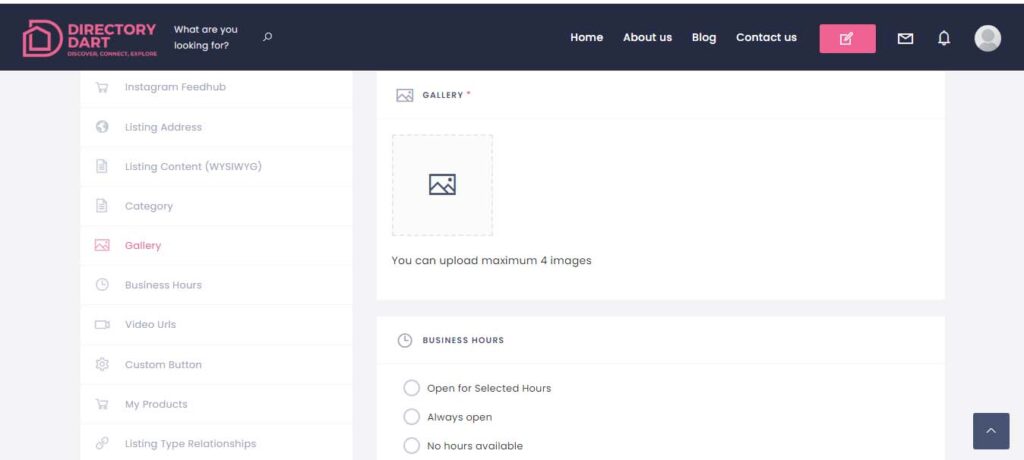
Task: Jump to Video Urls section
Action: pos(150,324)
